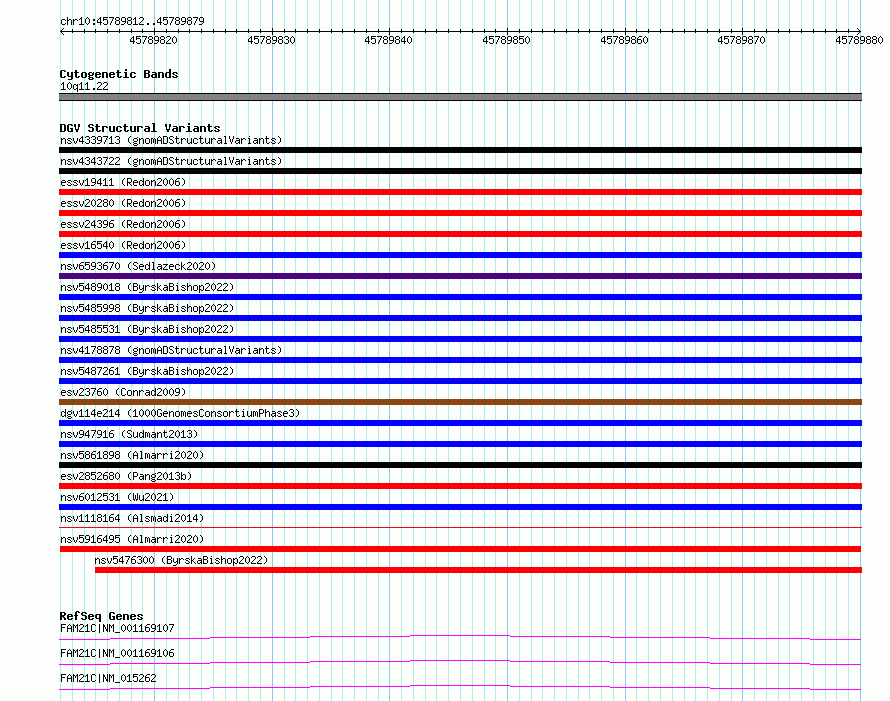The width and height of the screenshot is (890, 701).
Task: Click the red bar under nsv5476300
Action: [x=478, y=570]
